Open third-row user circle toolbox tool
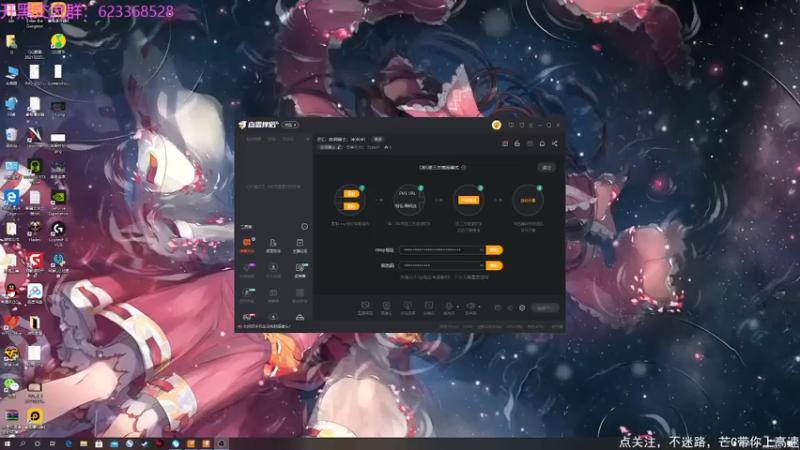Image resolution: width=800 pixels, height=450 pixels. click(247, 295)
